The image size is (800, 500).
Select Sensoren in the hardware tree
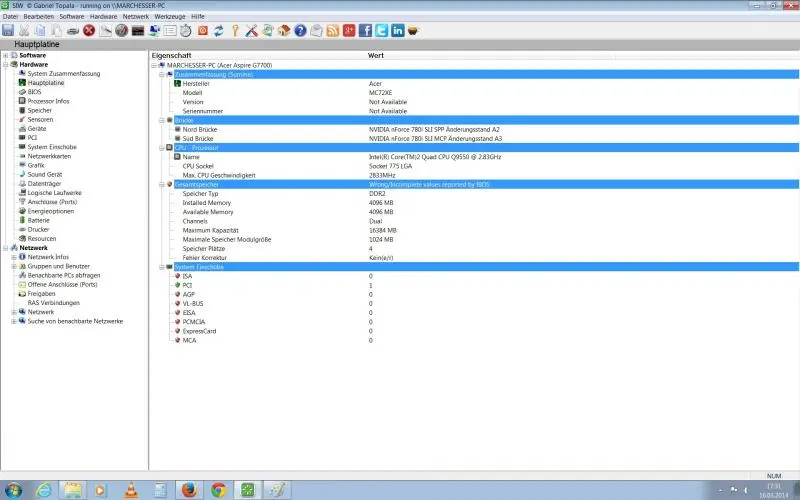pos(40,119)
